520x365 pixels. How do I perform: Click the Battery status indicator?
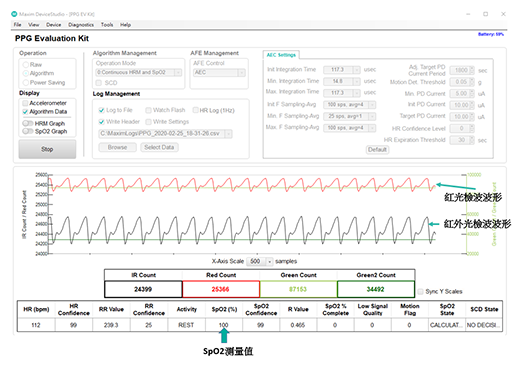pos(491,34)
